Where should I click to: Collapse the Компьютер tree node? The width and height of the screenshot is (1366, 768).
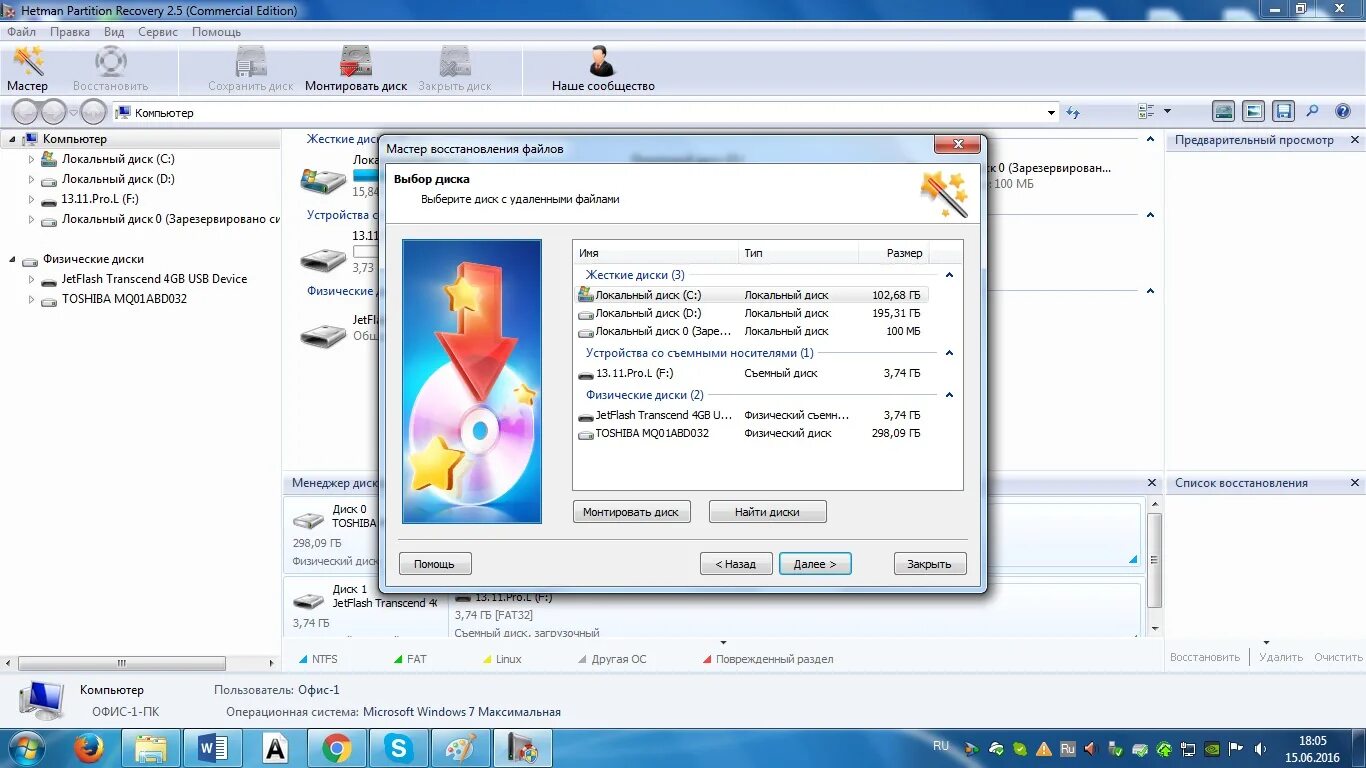point(13,139)
